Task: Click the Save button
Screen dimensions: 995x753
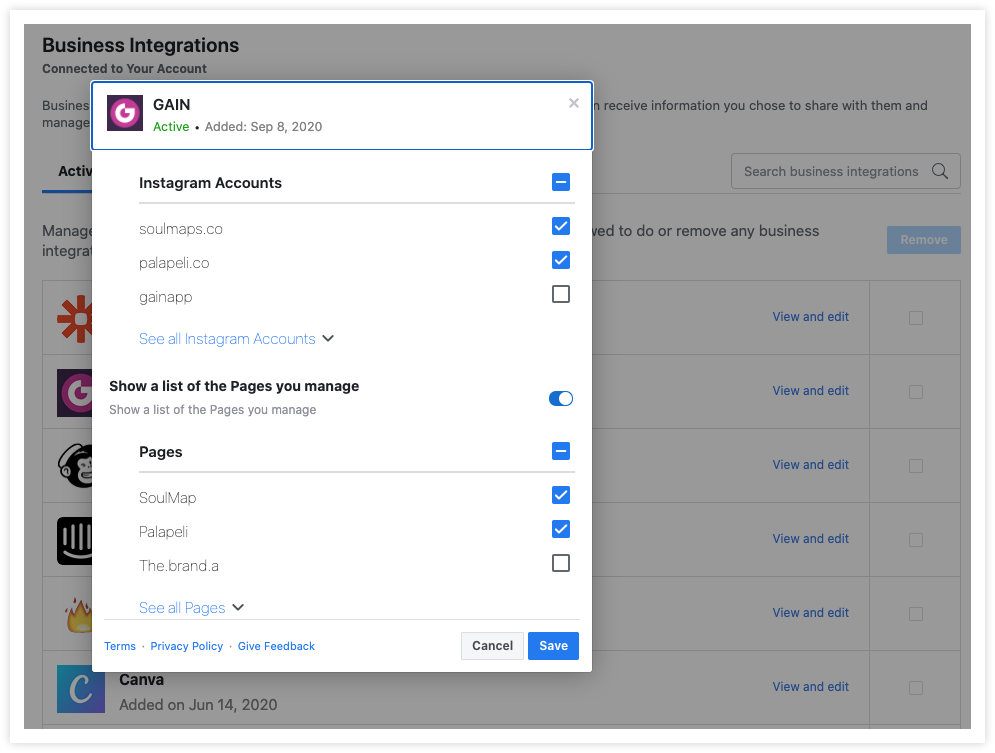Action: [x=553, y=646]
